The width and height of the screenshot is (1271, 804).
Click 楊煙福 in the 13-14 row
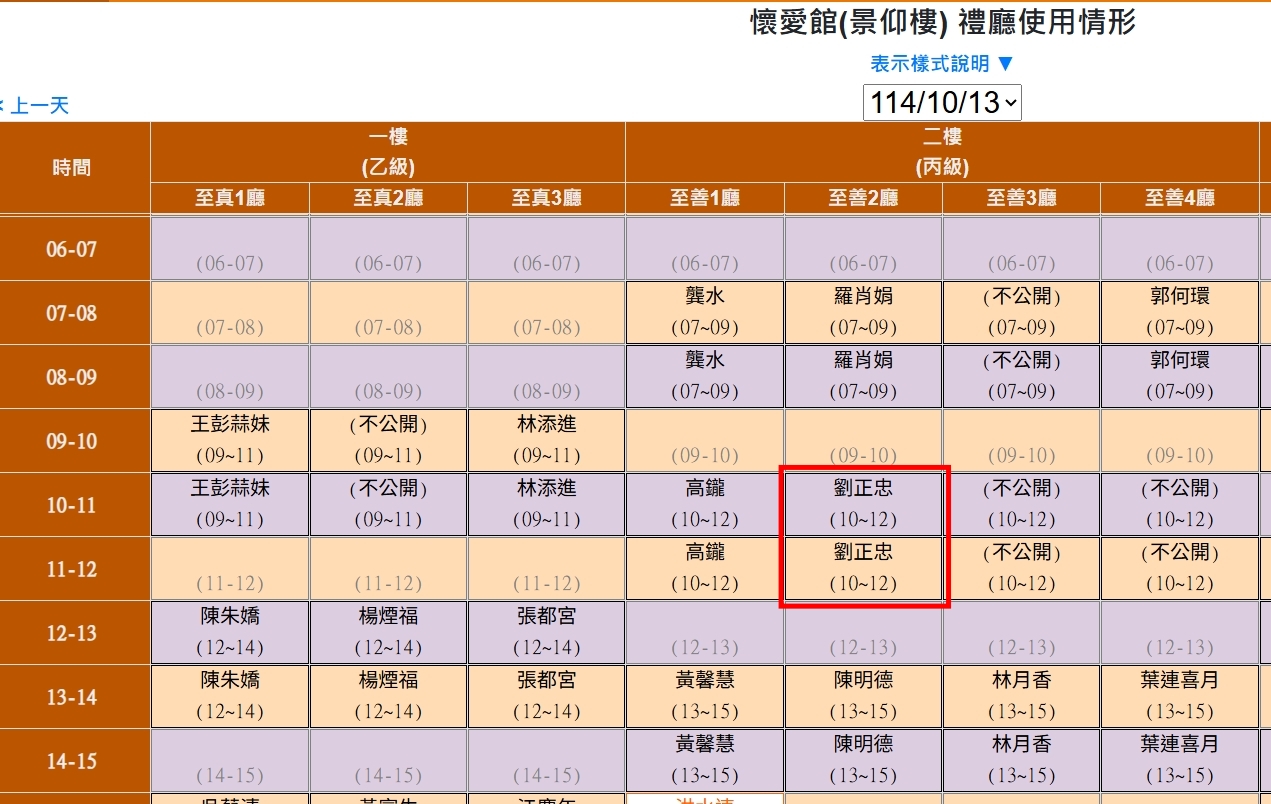(388, 681)
